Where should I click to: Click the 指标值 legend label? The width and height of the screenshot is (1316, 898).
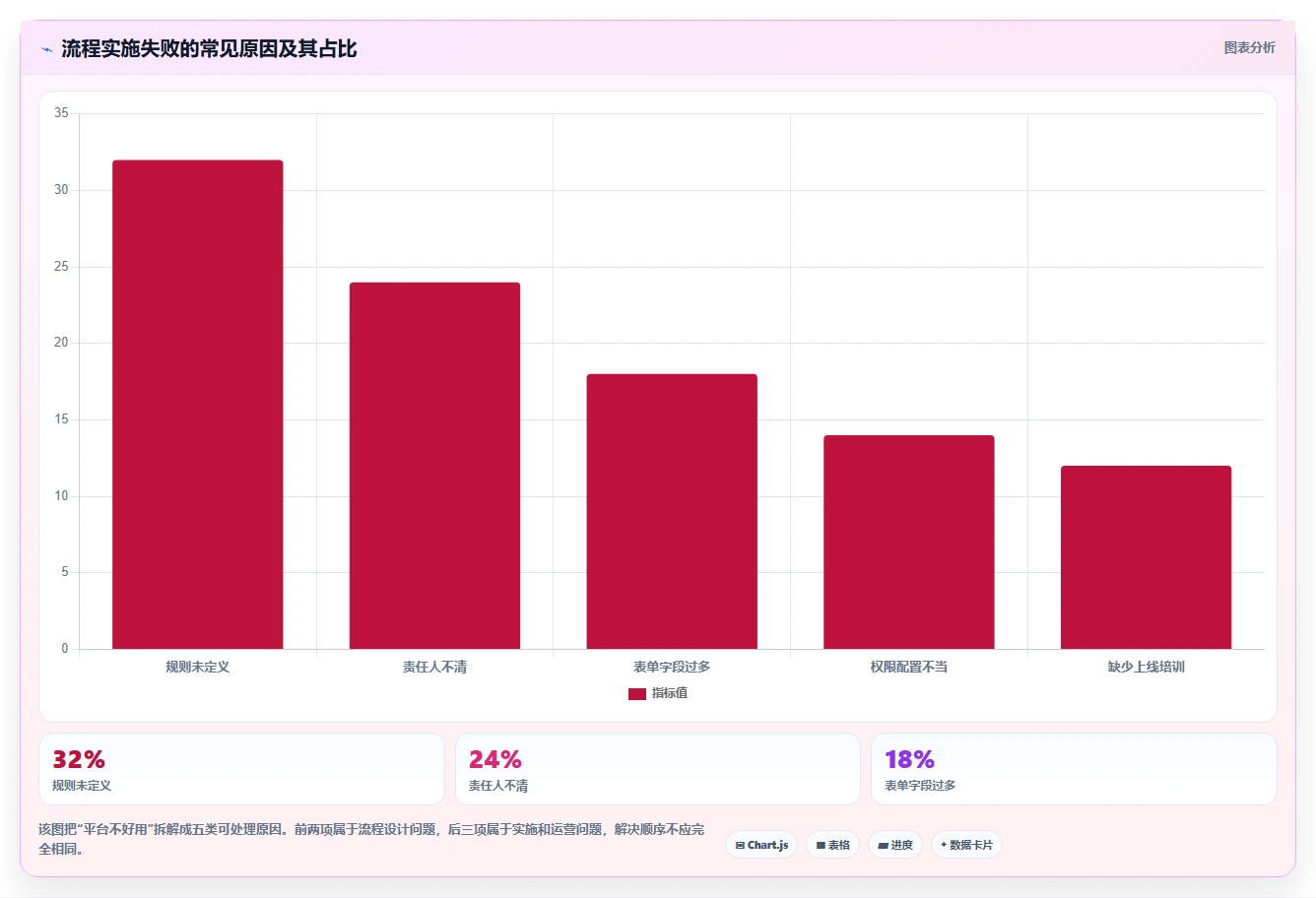click(x=670, y=693)
